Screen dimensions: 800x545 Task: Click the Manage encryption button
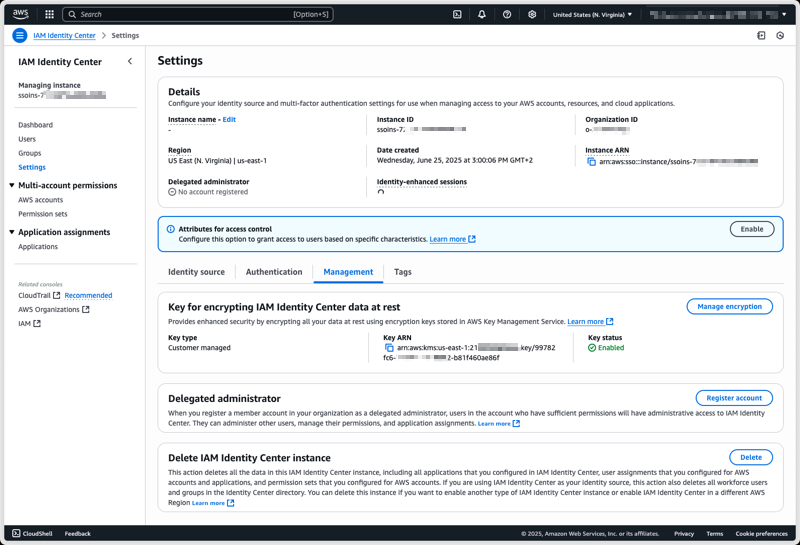coord(729,307)
